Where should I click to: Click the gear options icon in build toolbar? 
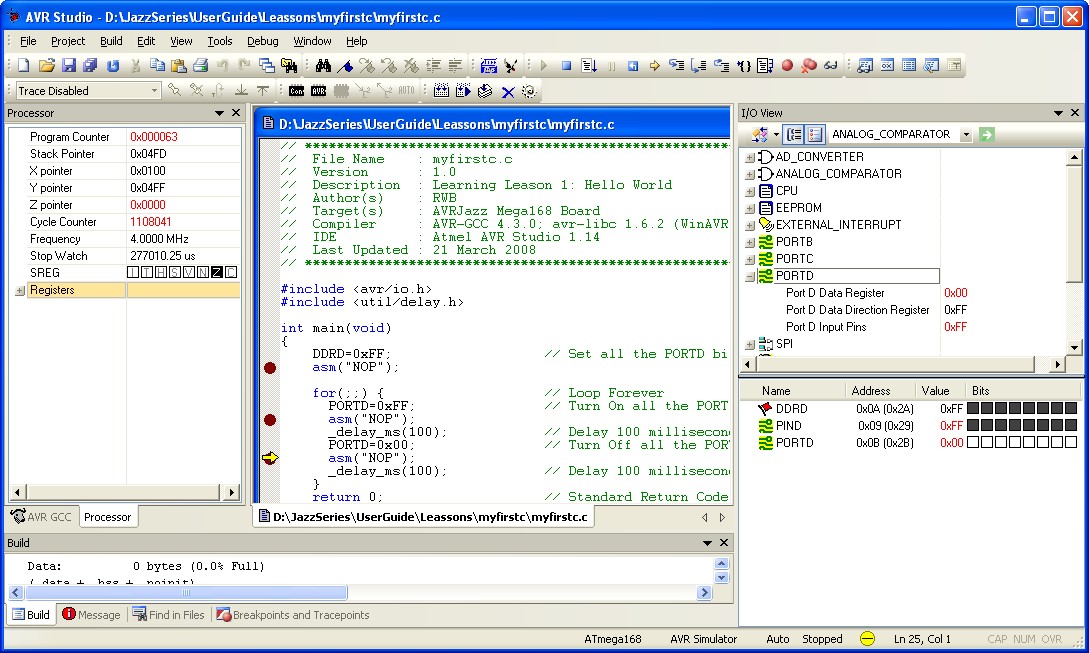pyautogui.click(x=529, y=91)
